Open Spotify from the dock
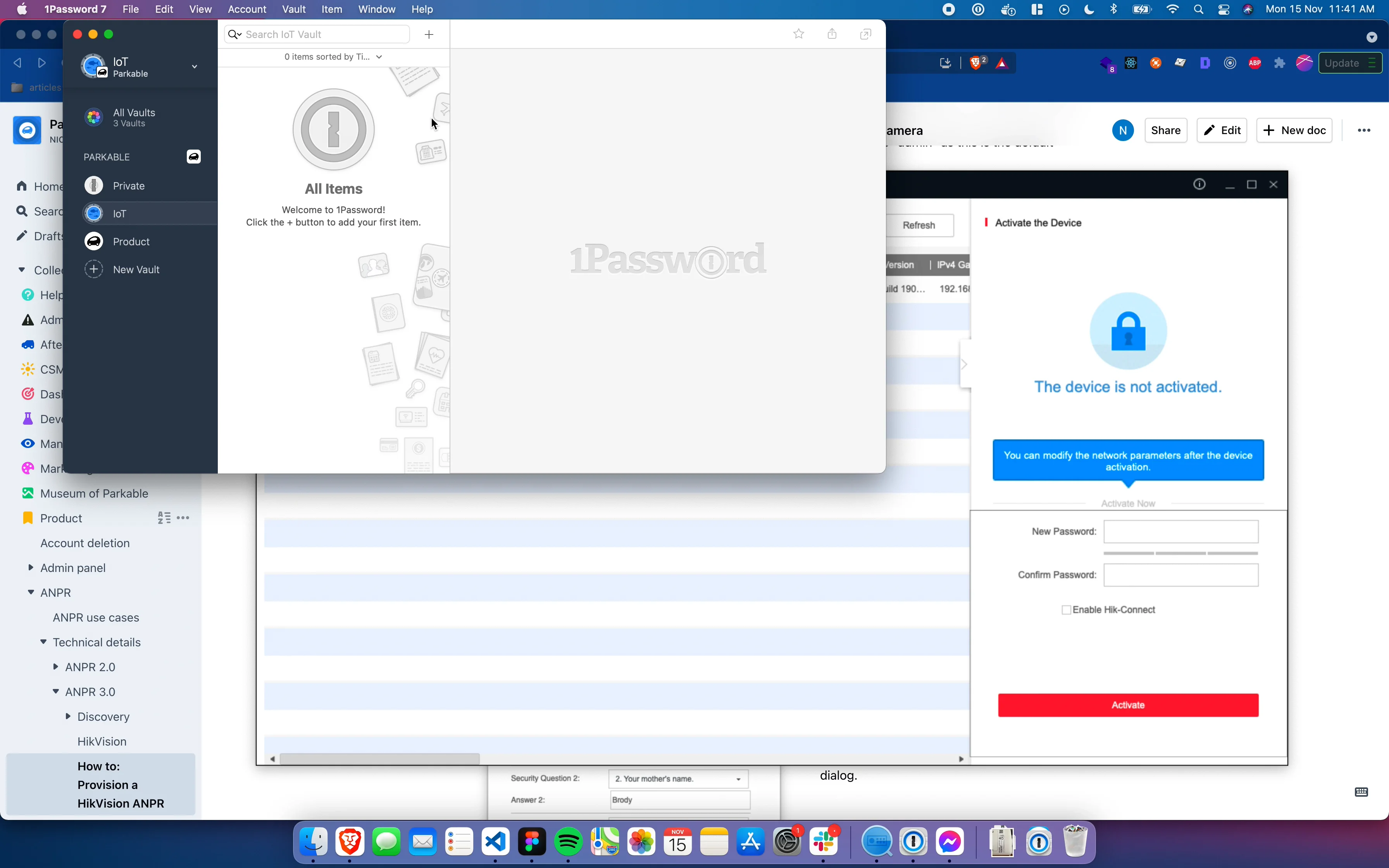This screenshot has width=1389, height=868. click(568, 842)
